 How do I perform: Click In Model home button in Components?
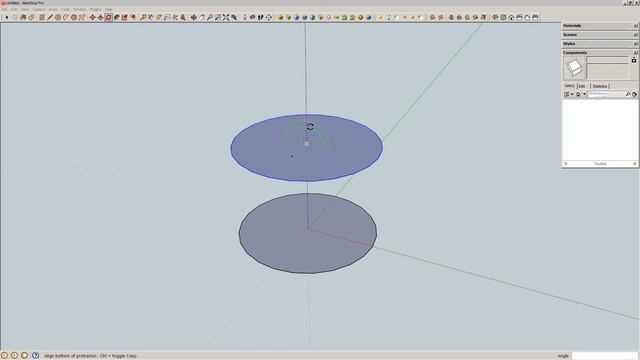[x=578, y=94]
